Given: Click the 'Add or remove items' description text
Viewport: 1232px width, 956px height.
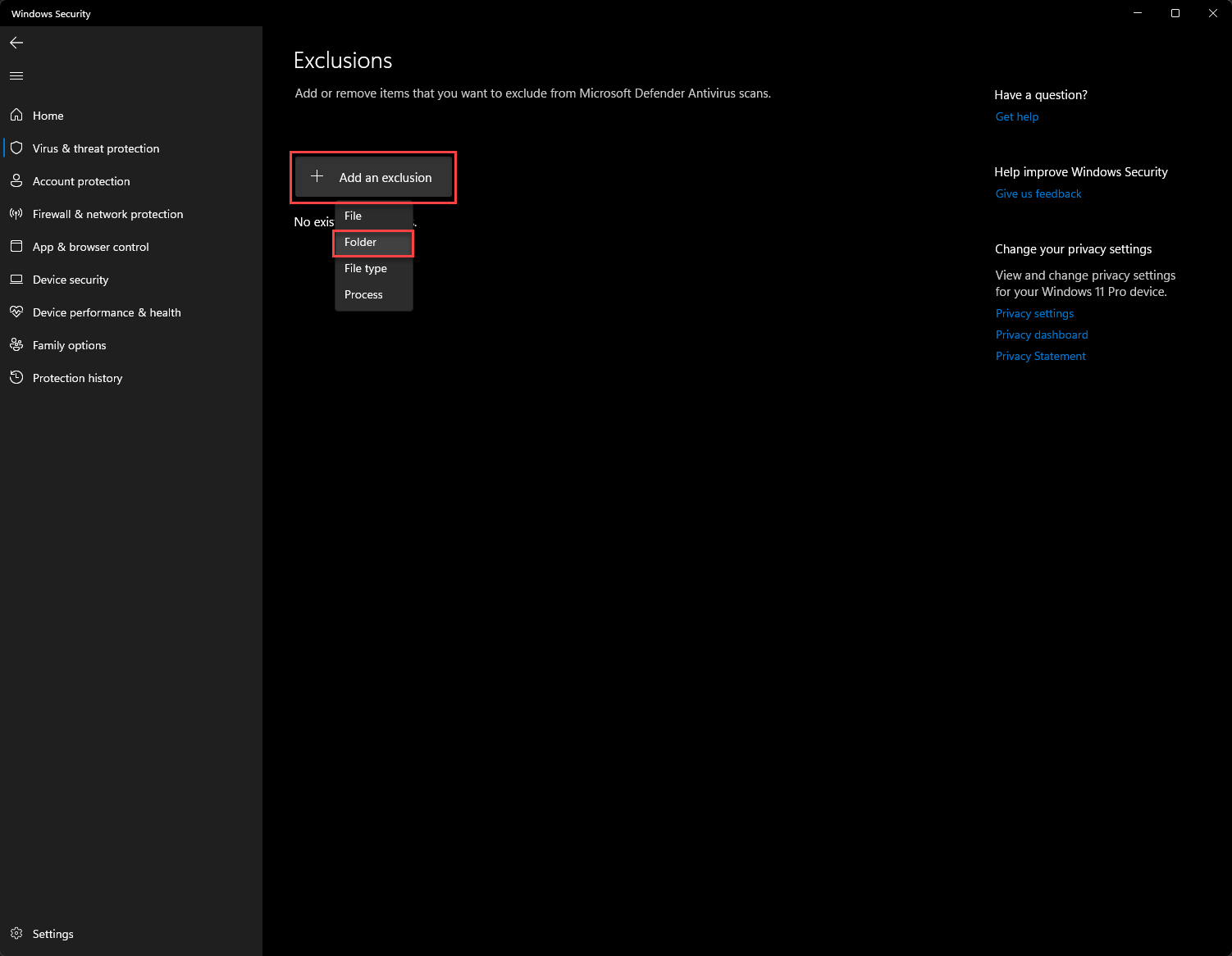Looking at the screenshot, I should [533, 93].
